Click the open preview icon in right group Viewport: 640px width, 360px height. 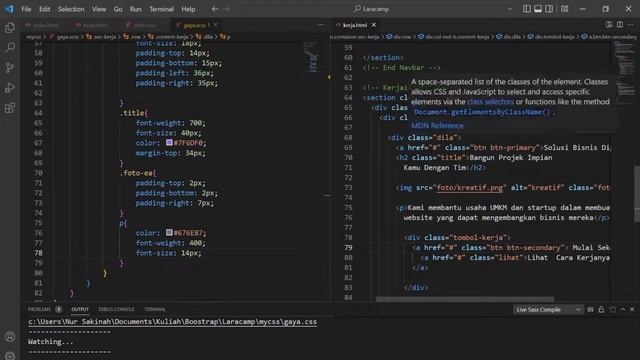click(x=609, y=25)
